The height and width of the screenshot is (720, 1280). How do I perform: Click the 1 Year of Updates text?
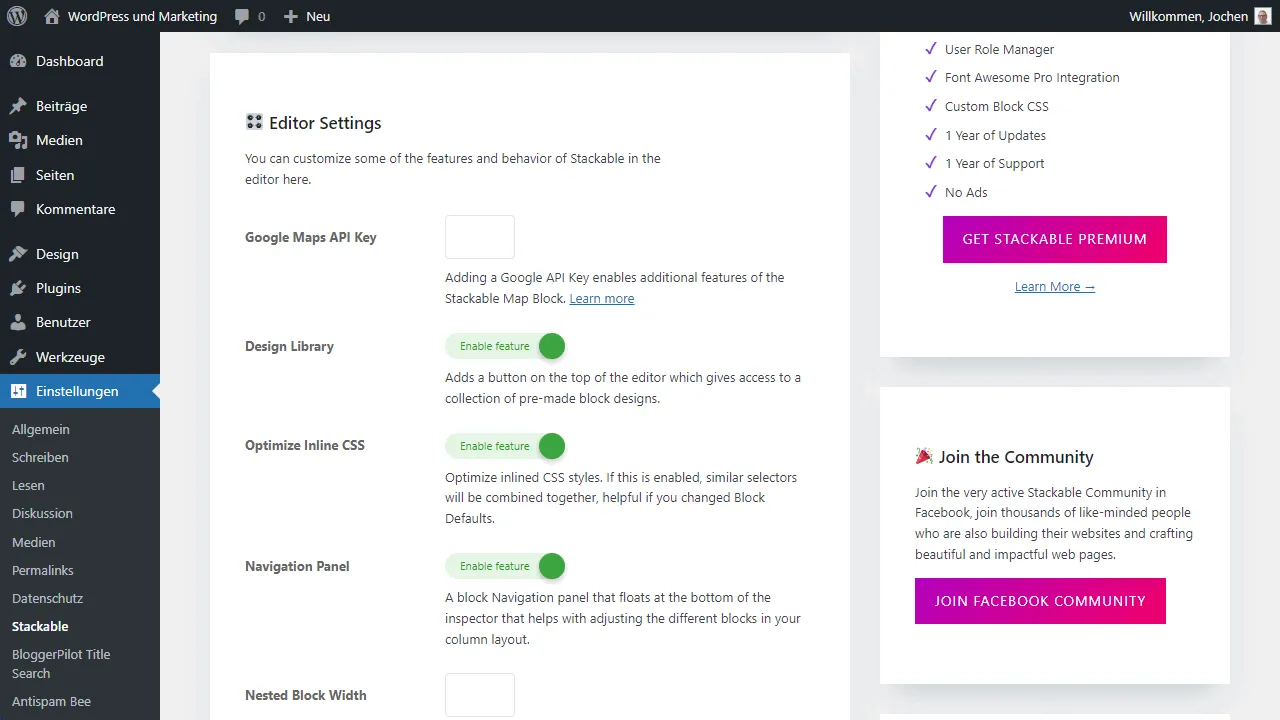coord(995,135)
